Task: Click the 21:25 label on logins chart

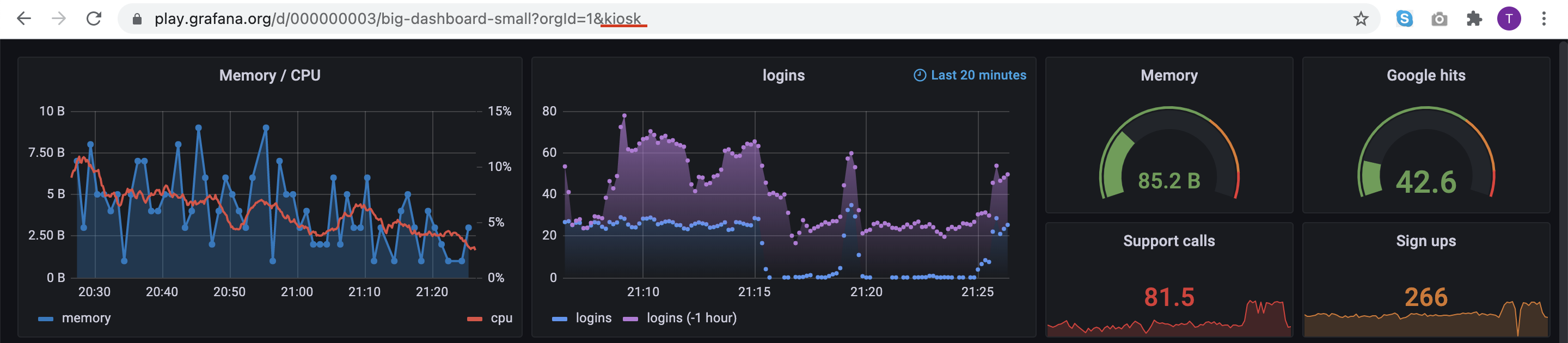Action: 977,292
